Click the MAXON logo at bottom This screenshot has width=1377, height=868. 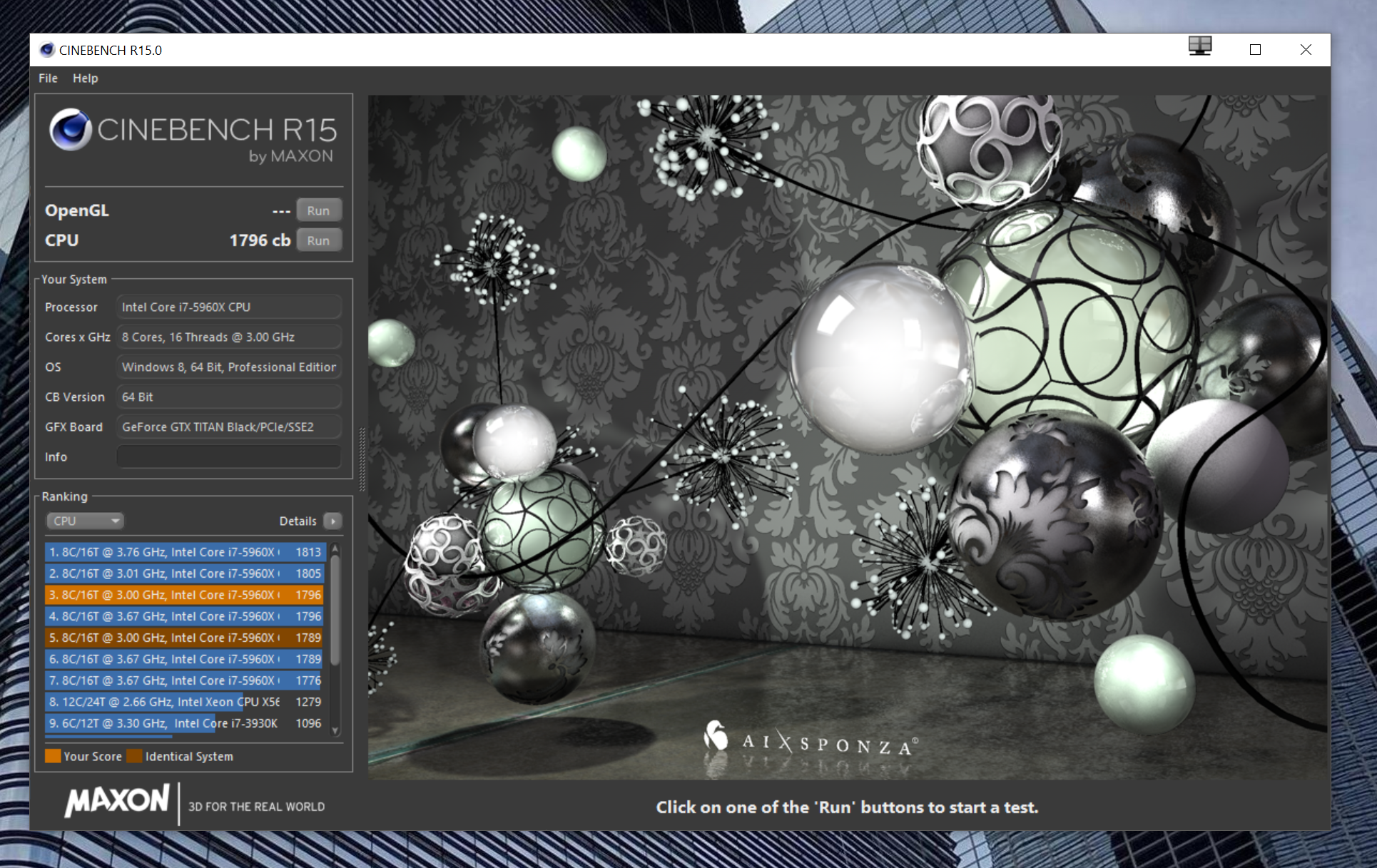pyautogui.click(x=118, y=801)
